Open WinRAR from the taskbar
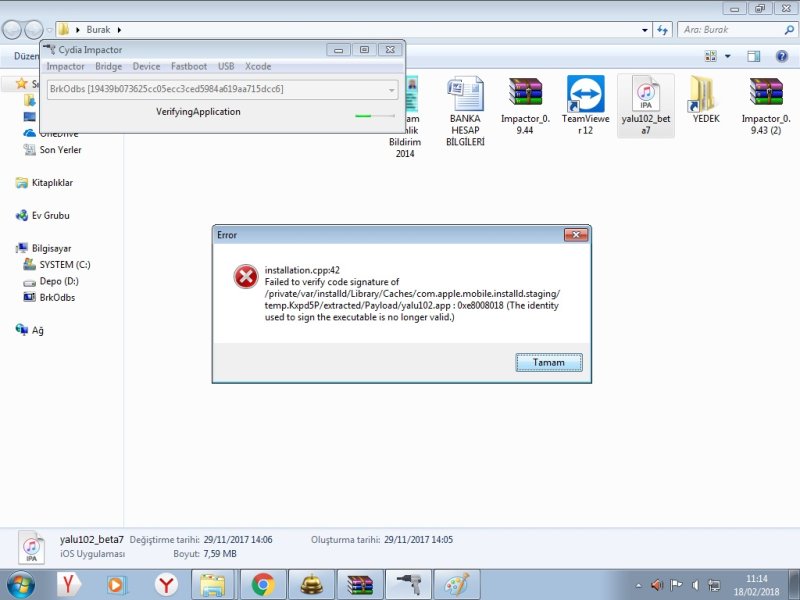The height and width of the screenshot is (600, 800). click(x=360, y=584)
